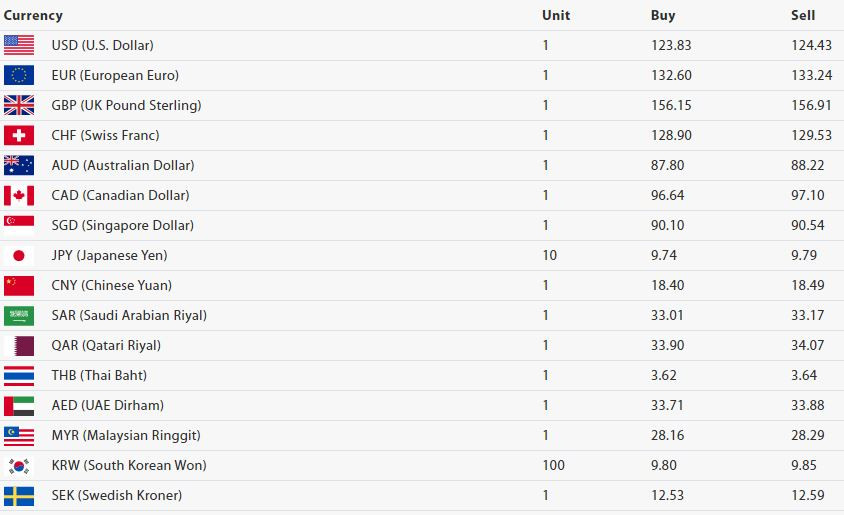Screen dimensions: 844x515
Task: Click the Swiss flag icon
Action: 19,136
